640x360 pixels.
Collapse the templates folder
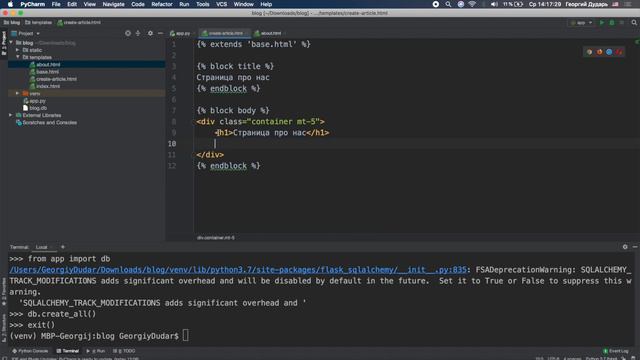tap(18, 58)
